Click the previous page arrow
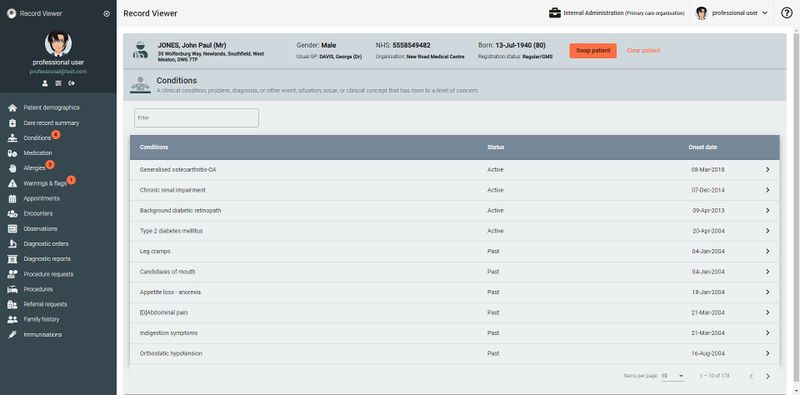800x395 pixels. [x=751, y=377]
